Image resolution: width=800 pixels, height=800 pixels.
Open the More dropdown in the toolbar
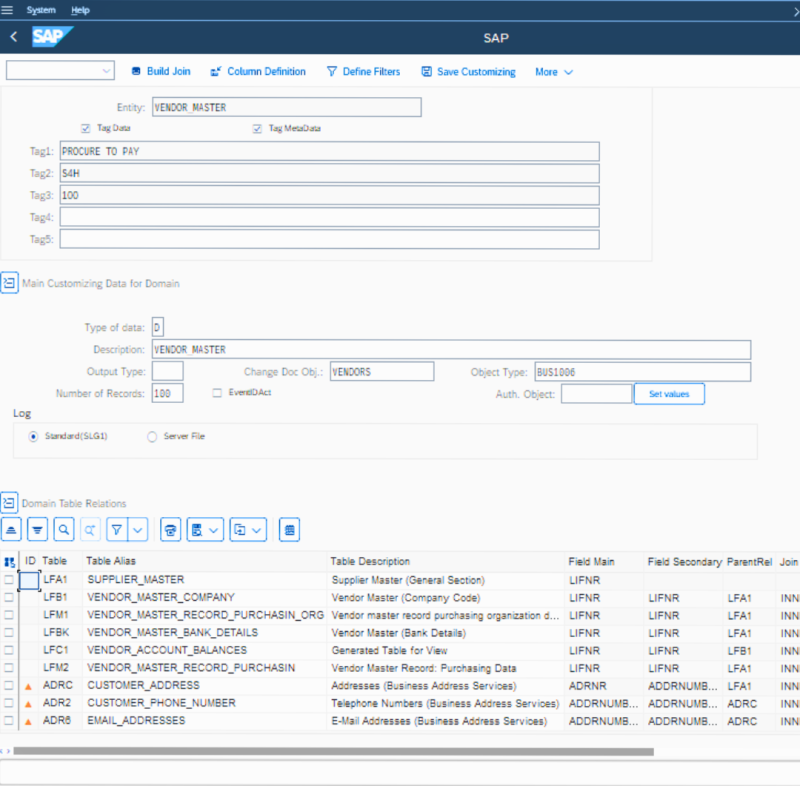pyautogui.click(x=554, y=72)
